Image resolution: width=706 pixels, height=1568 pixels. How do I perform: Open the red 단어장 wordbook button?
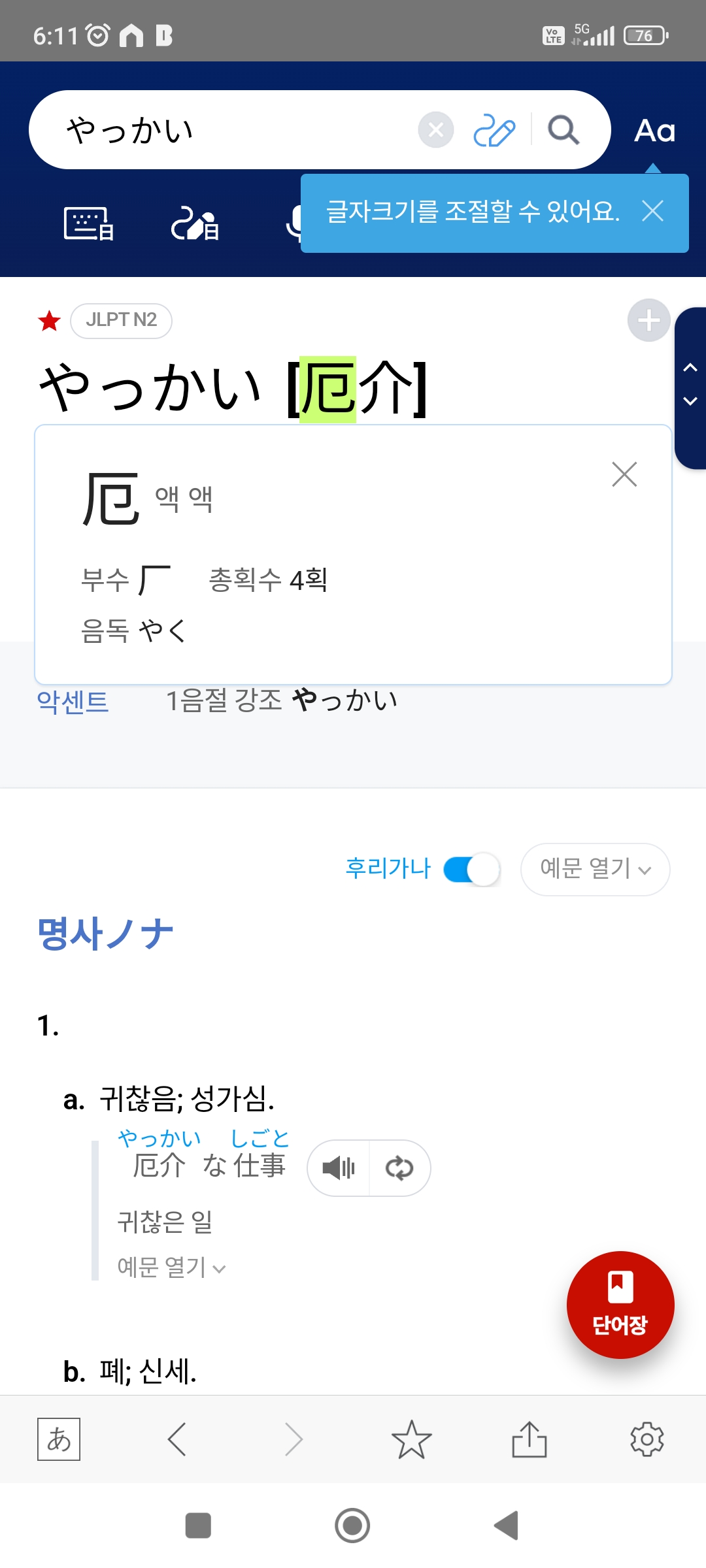point(620,1305)
